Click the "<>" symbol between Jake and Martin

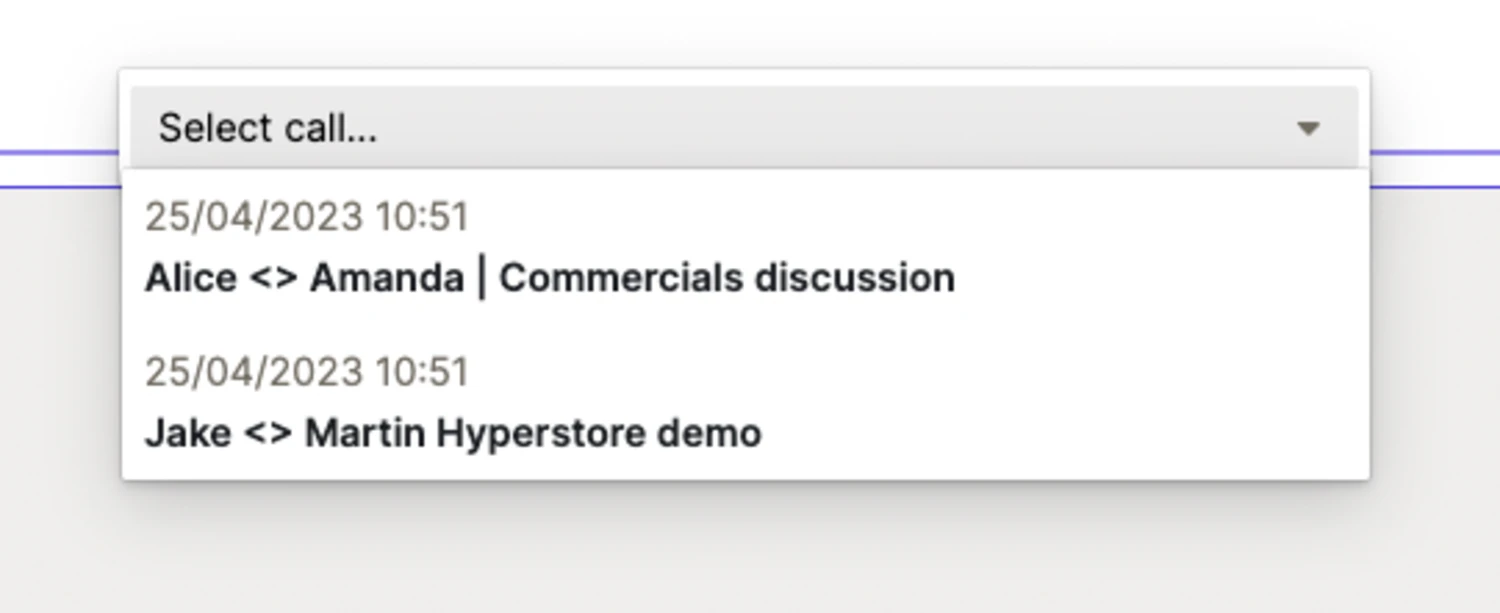click(268, 434)
